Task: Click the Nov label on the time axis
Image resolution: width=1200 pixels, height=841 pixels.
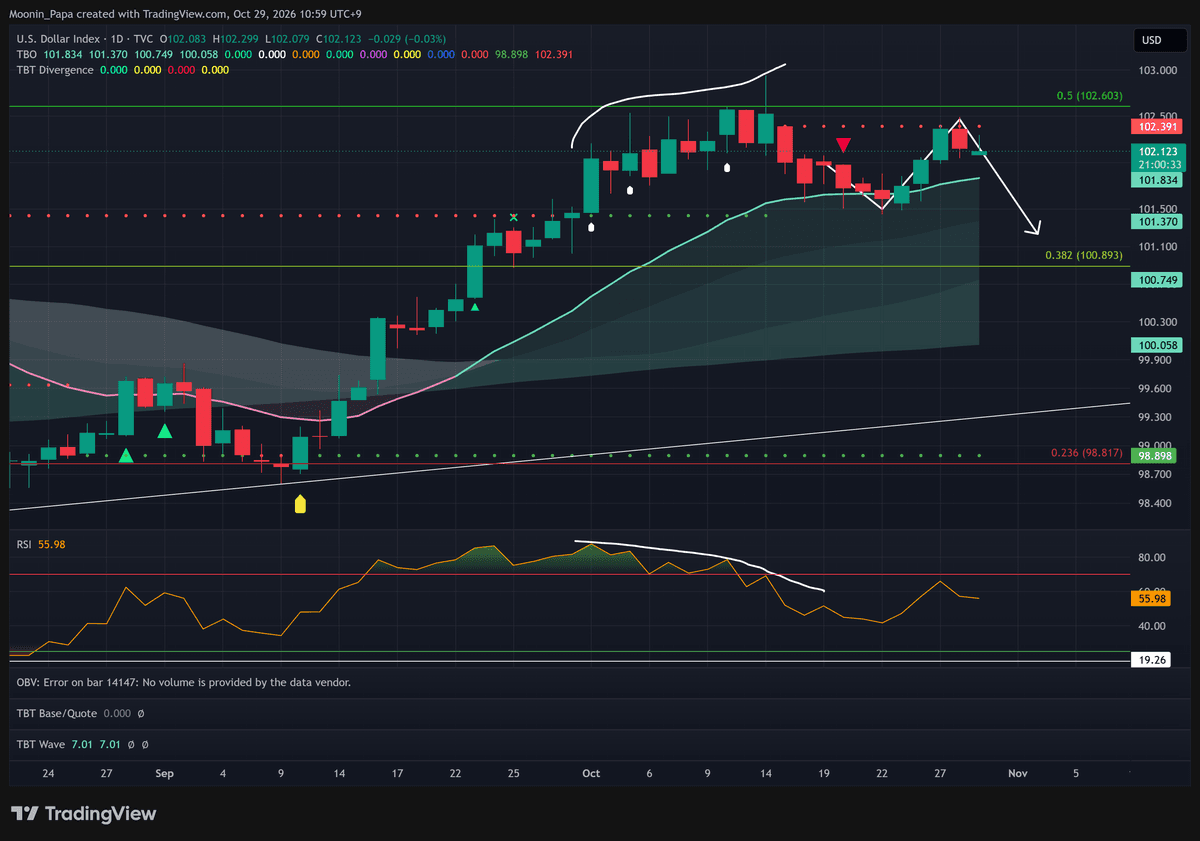Action: 1018,773
